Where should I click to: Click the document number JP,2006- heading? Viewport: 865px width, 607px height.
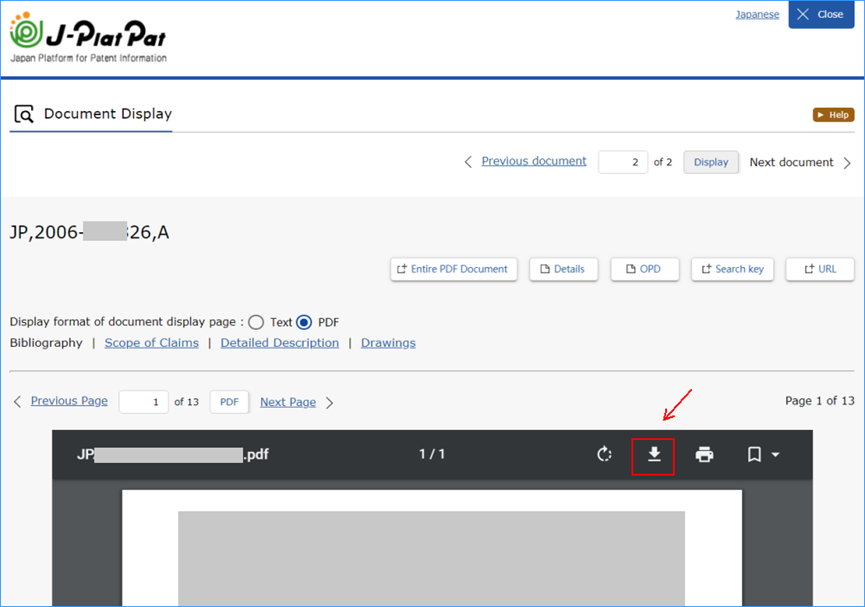[x=89, y=232]
